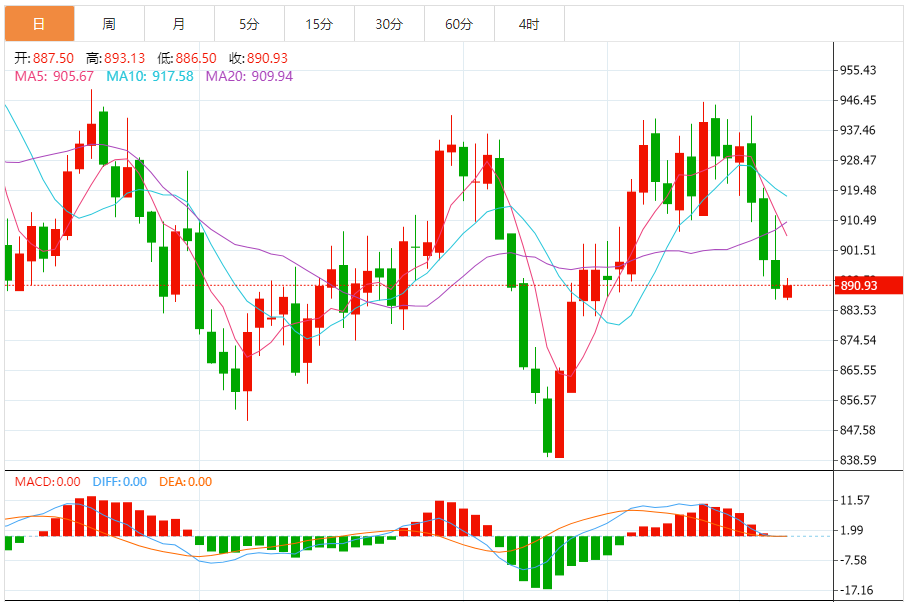Viewport: 911px width, 602px height.
Task: Open the 30分 timeframe tab
Action: click(x=389, y=24)
